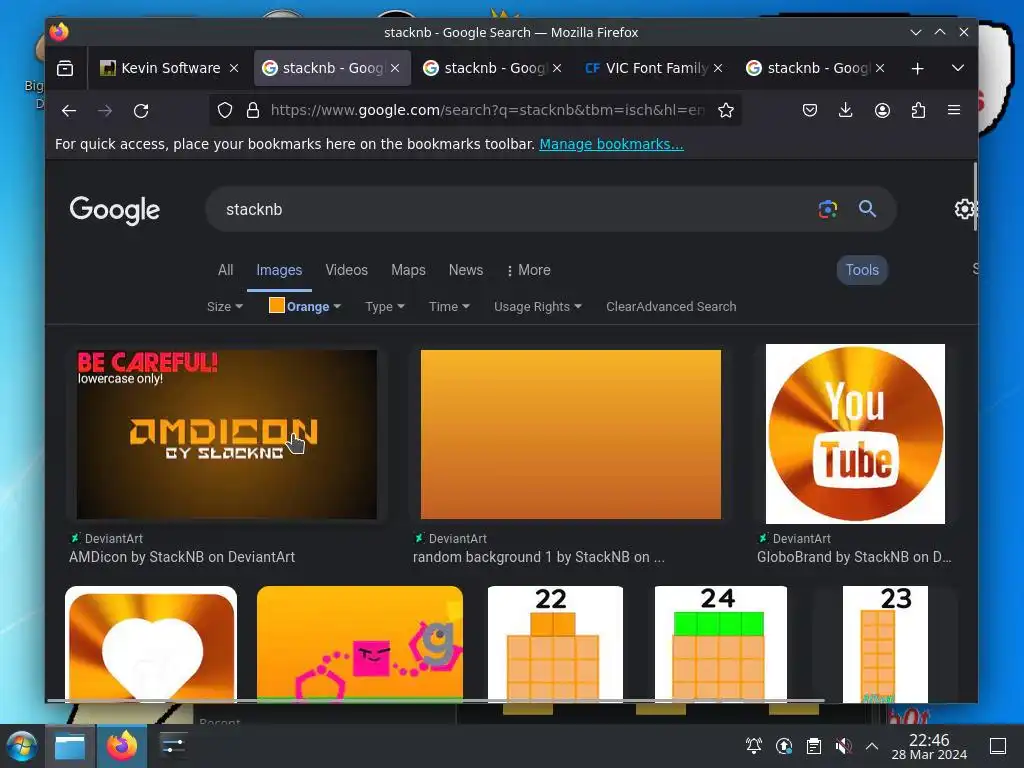
Task: Open the orange gradient background thumbnail
Action: tap(571, 434)
